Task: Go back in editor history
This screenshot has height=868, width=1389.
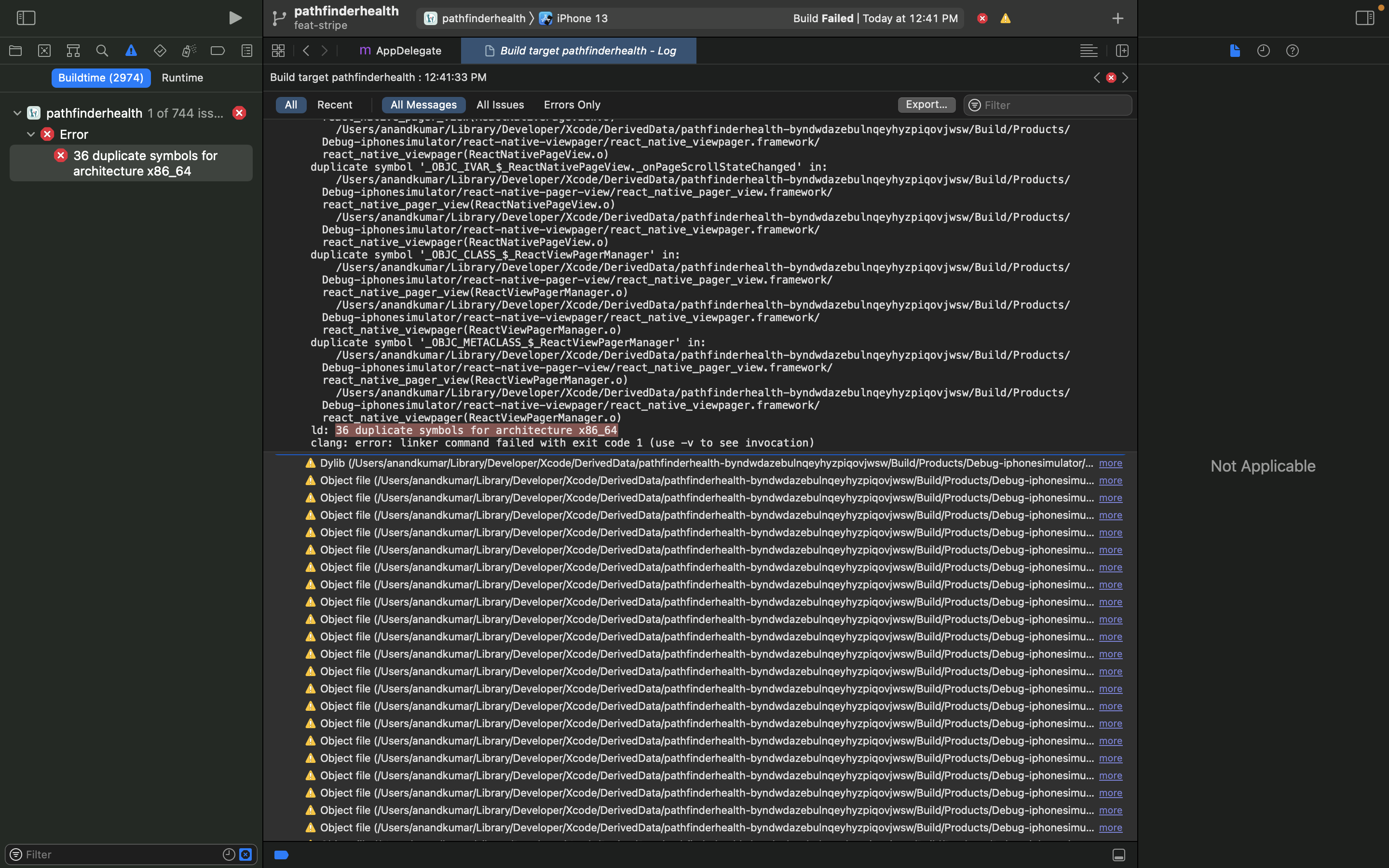Action: 306,51
